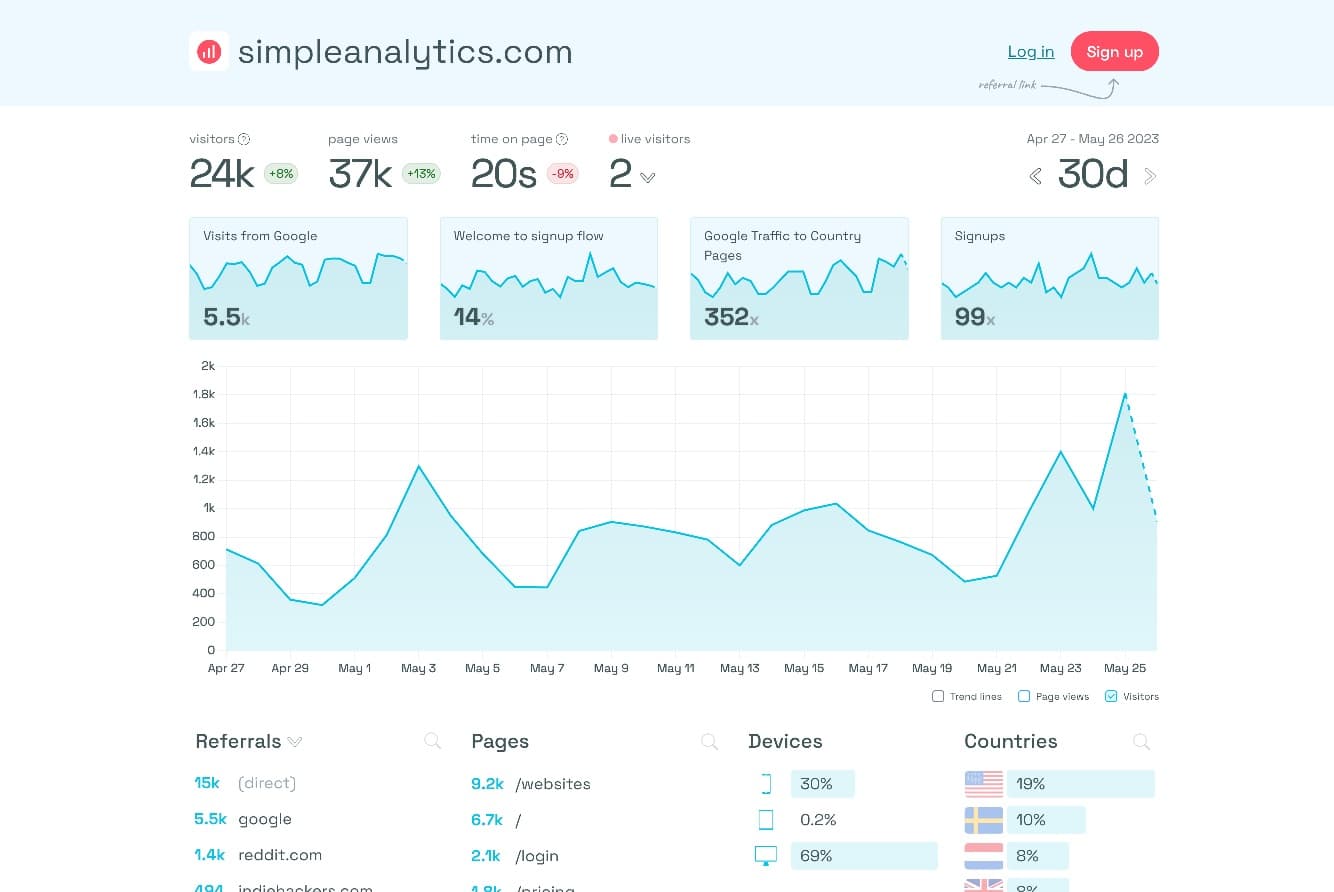Go to the next 30-day period
This screenshot has height=892, width=1334.
1150,176
